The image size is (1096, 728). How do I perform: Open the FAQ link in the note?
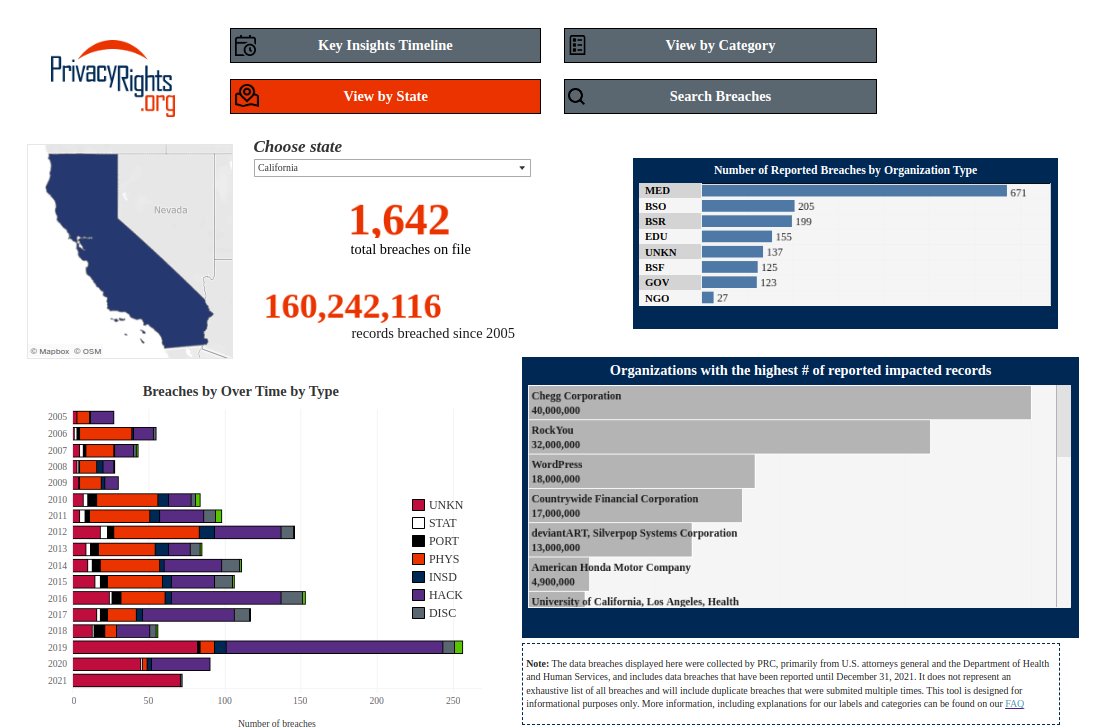pos(1014,704)
